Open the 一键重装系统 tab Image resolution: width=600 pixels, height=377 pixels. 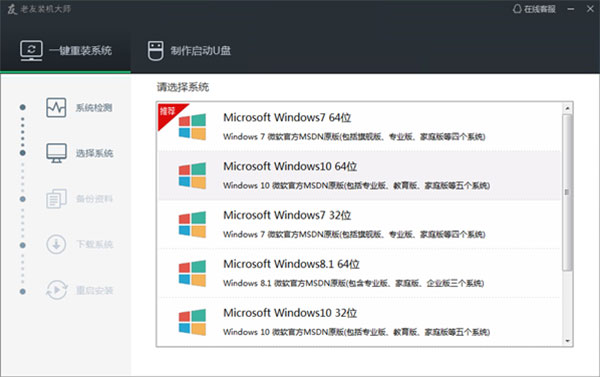pyautogui.click(x=65, y=51)
